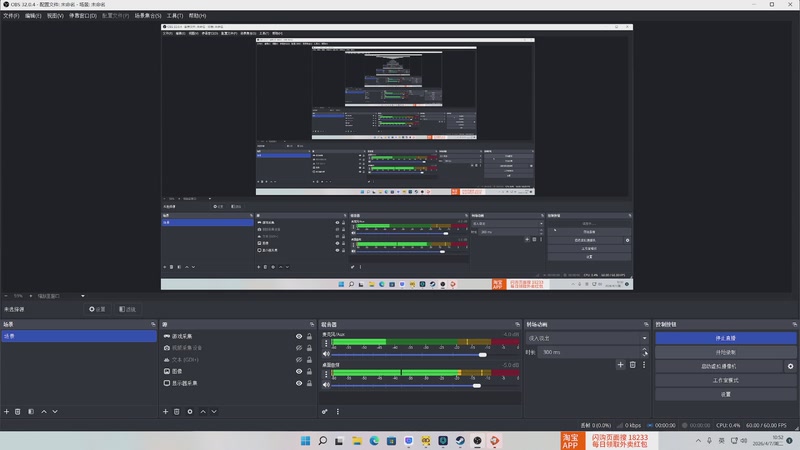Zoom in preview with plus icon
Image resolution: width=800 pixels, height=450 pixels.
click(x=31, y=296)
